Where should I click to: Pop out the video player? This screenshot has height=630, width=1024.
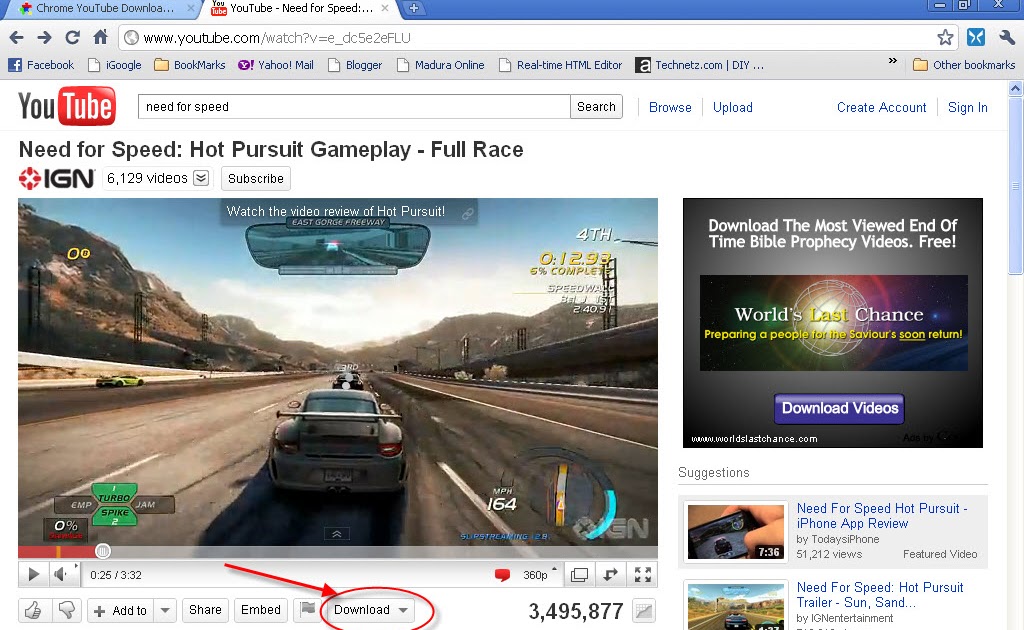tap(611, 575)
